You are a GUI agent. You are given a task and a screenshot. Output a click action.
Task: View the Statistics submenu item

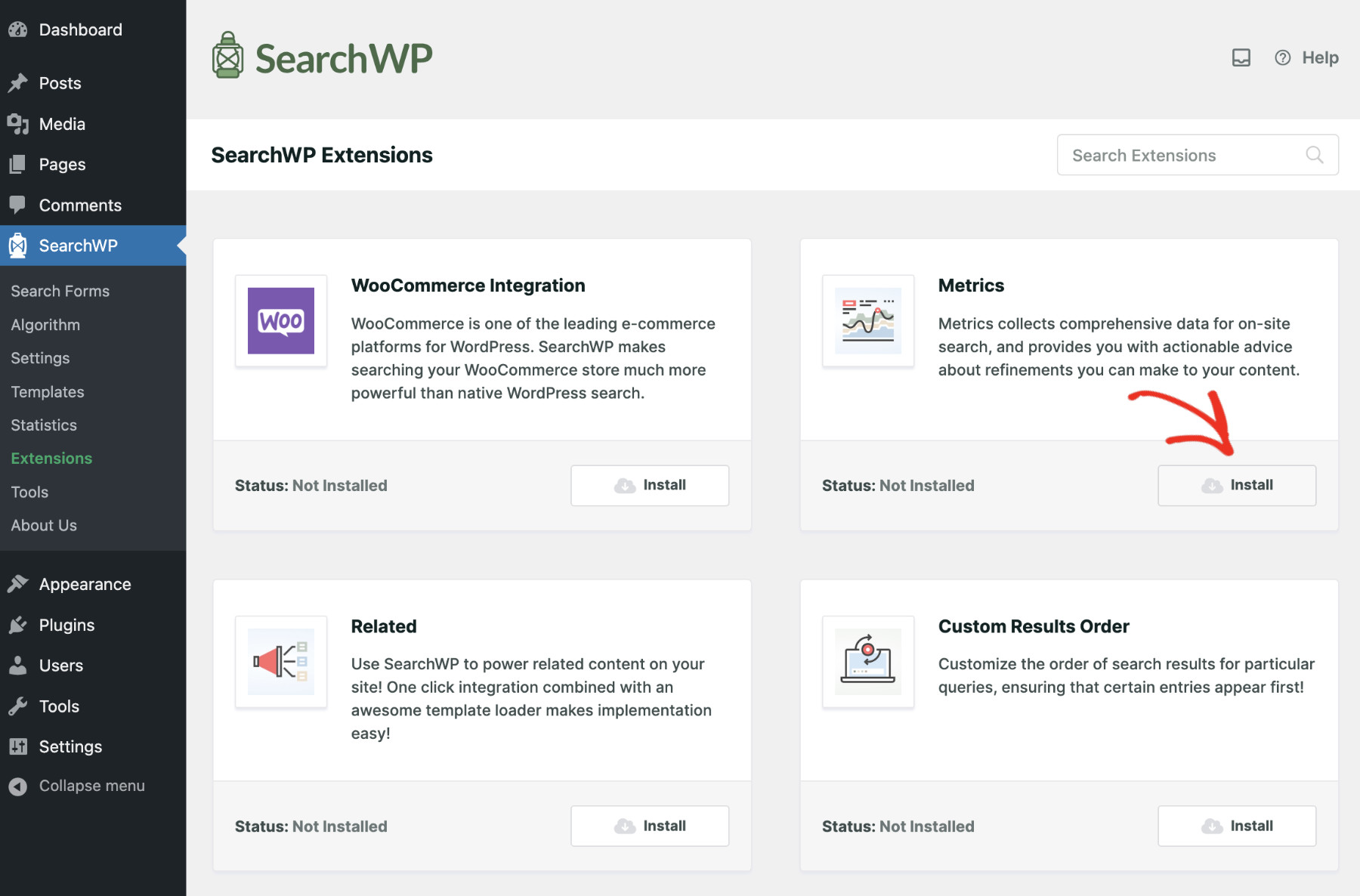tap(44, 425)
